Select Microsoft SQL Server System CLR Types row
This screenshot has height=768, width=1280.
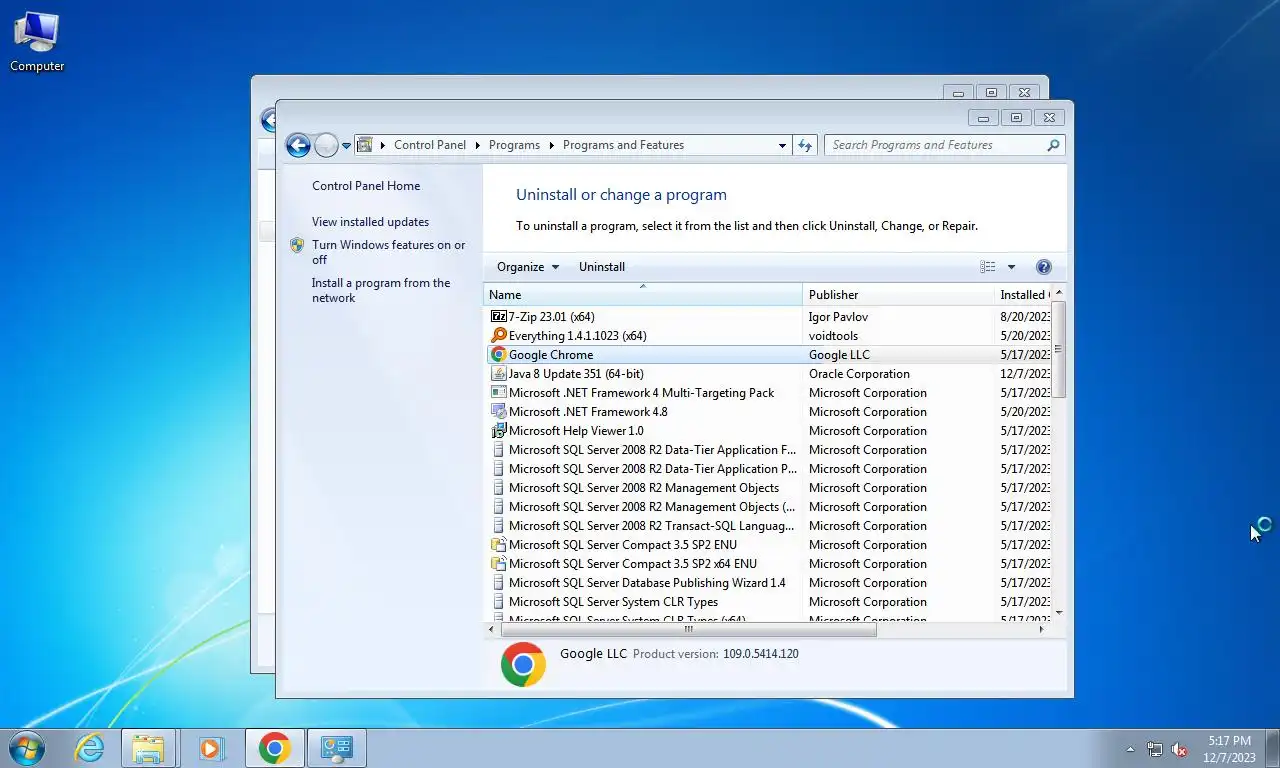pos(768,602)
